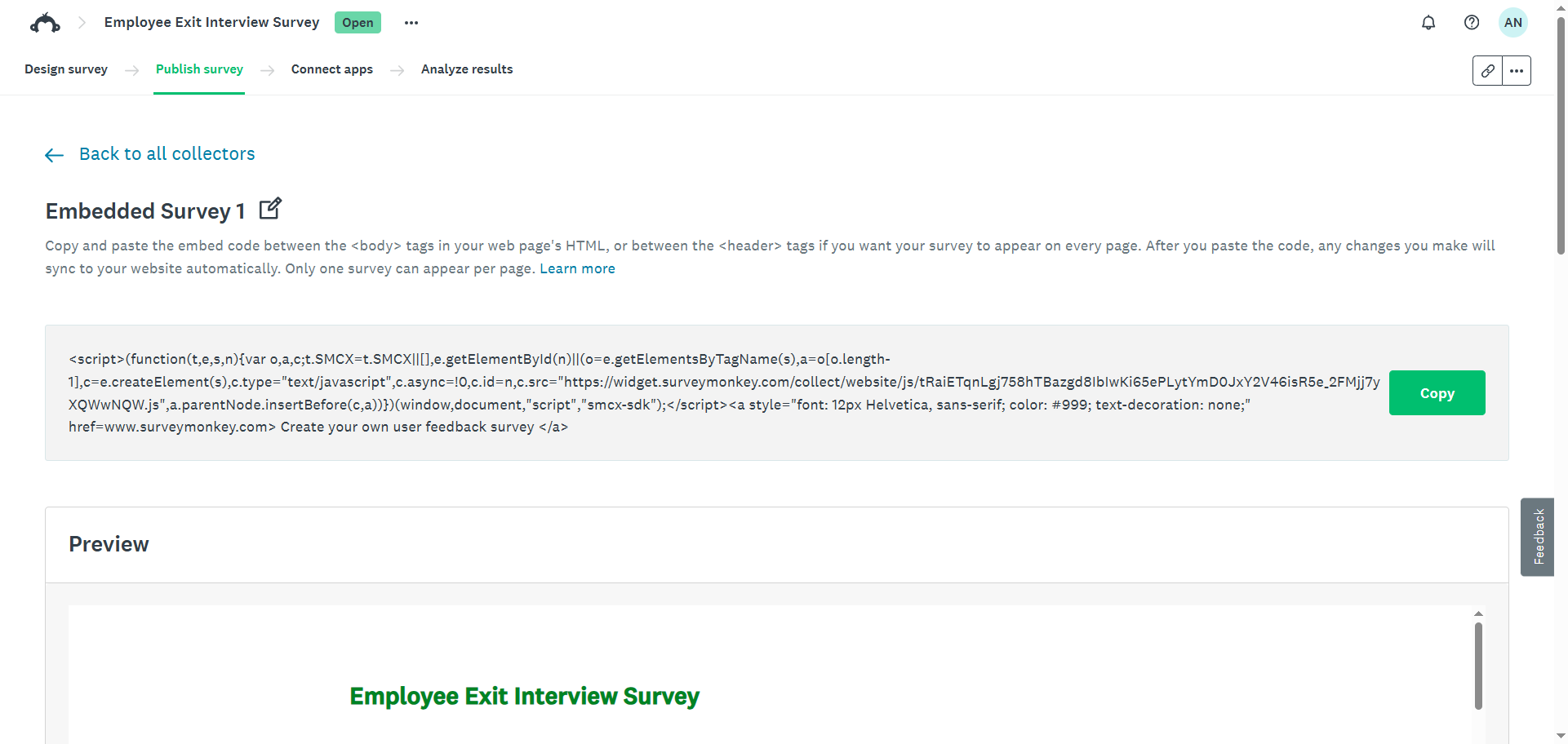This screenshot has width=1568, height=744.
Task: Click the back arrow to collectors
Action: point(55,155)
